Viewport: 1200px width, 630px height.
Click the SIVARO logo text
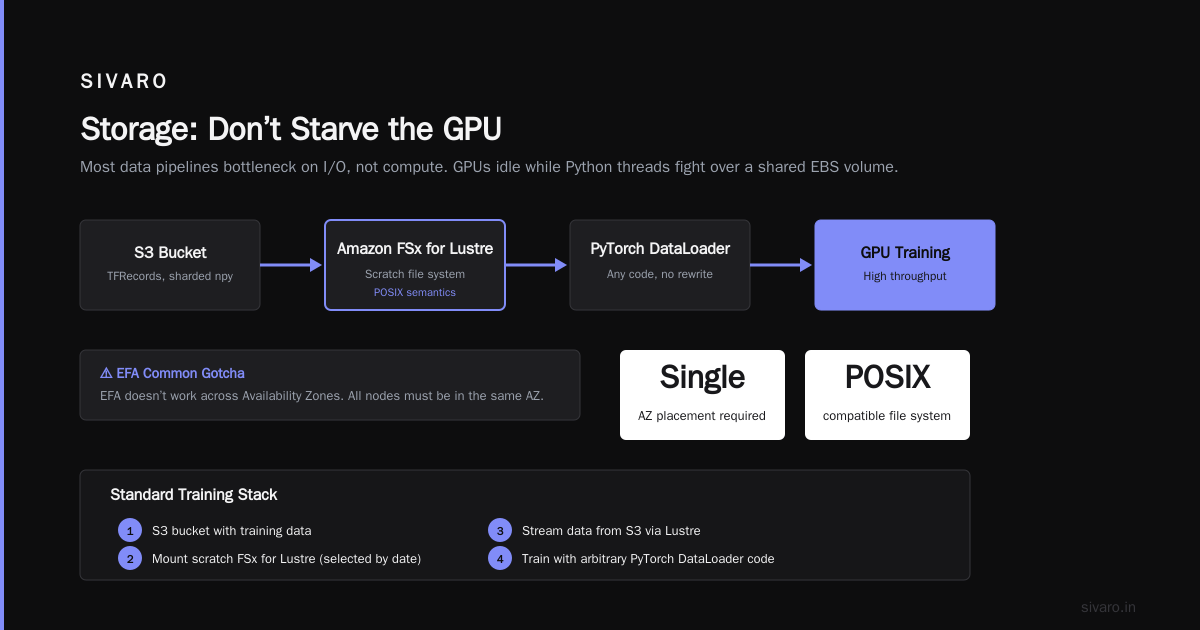point(125,82)
